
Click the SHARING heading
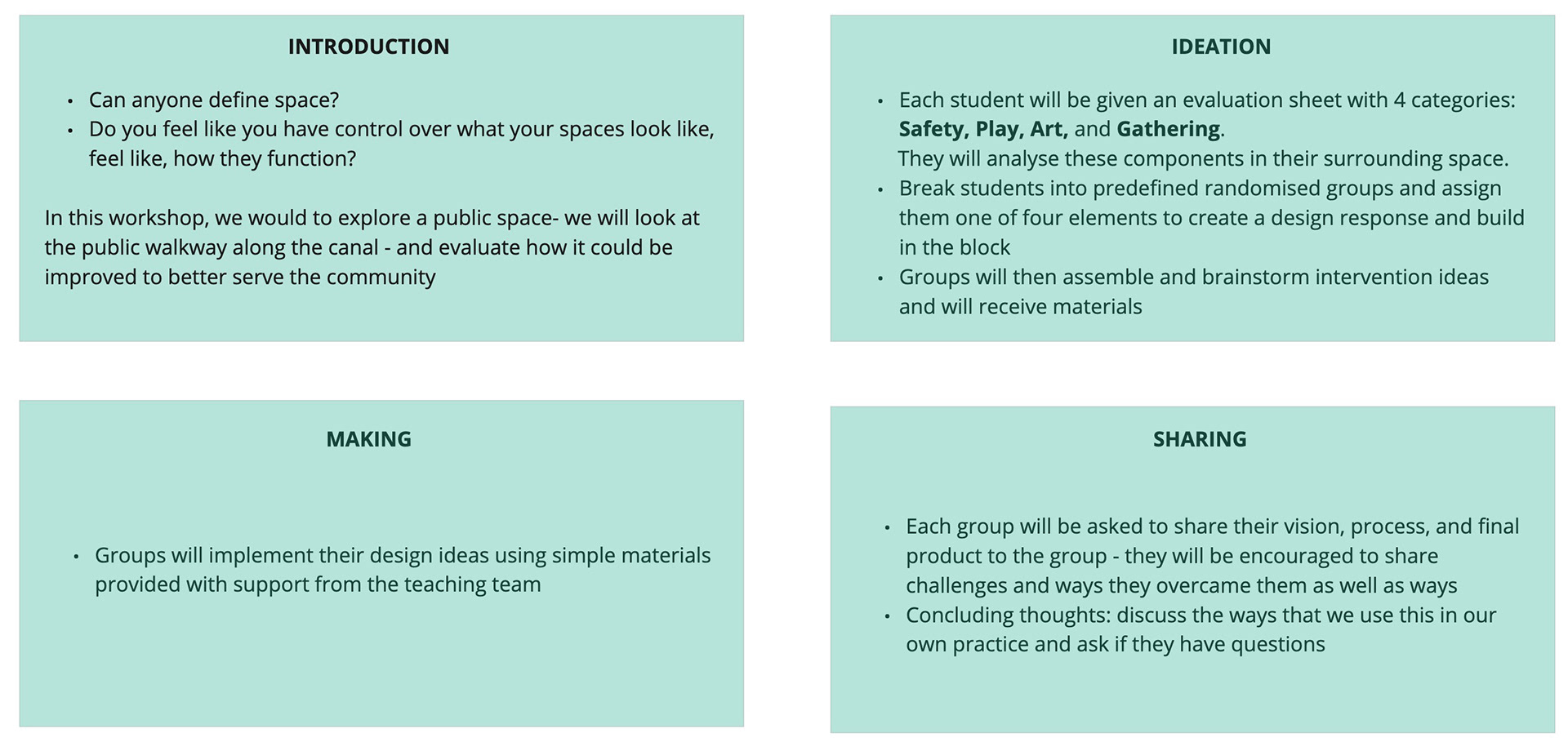(x=1200, y=439)
